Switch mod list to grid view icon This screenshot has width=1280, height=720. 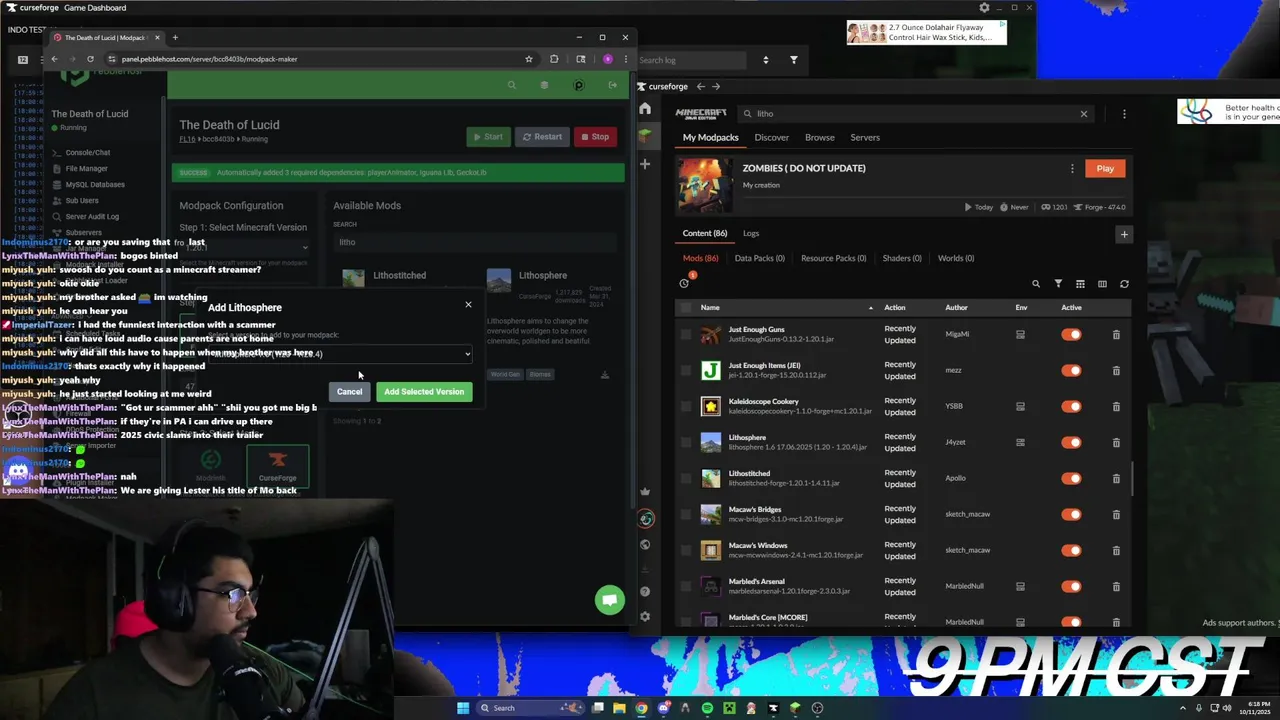[x=1080, y=284]
